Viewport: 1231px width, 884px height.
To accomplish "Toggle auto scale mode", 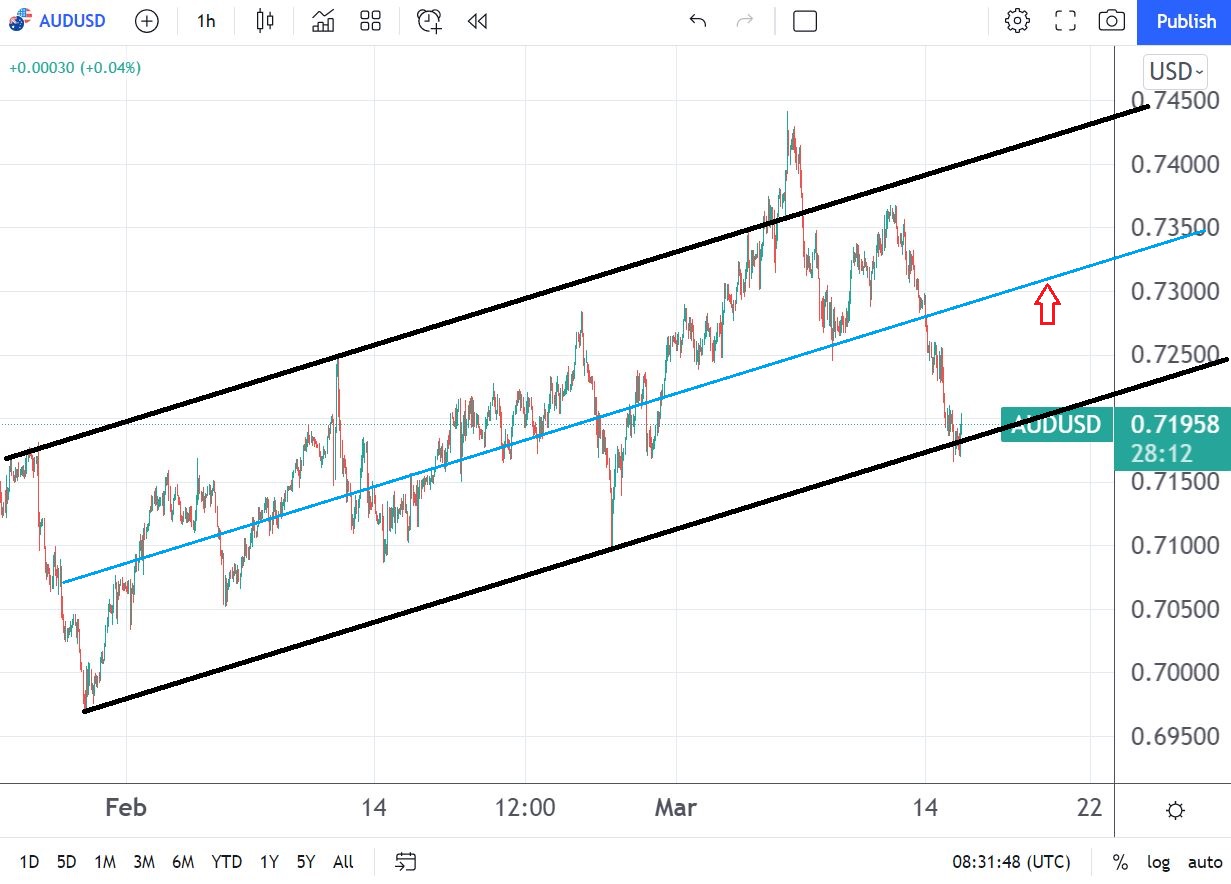I will pos(1205,862).
